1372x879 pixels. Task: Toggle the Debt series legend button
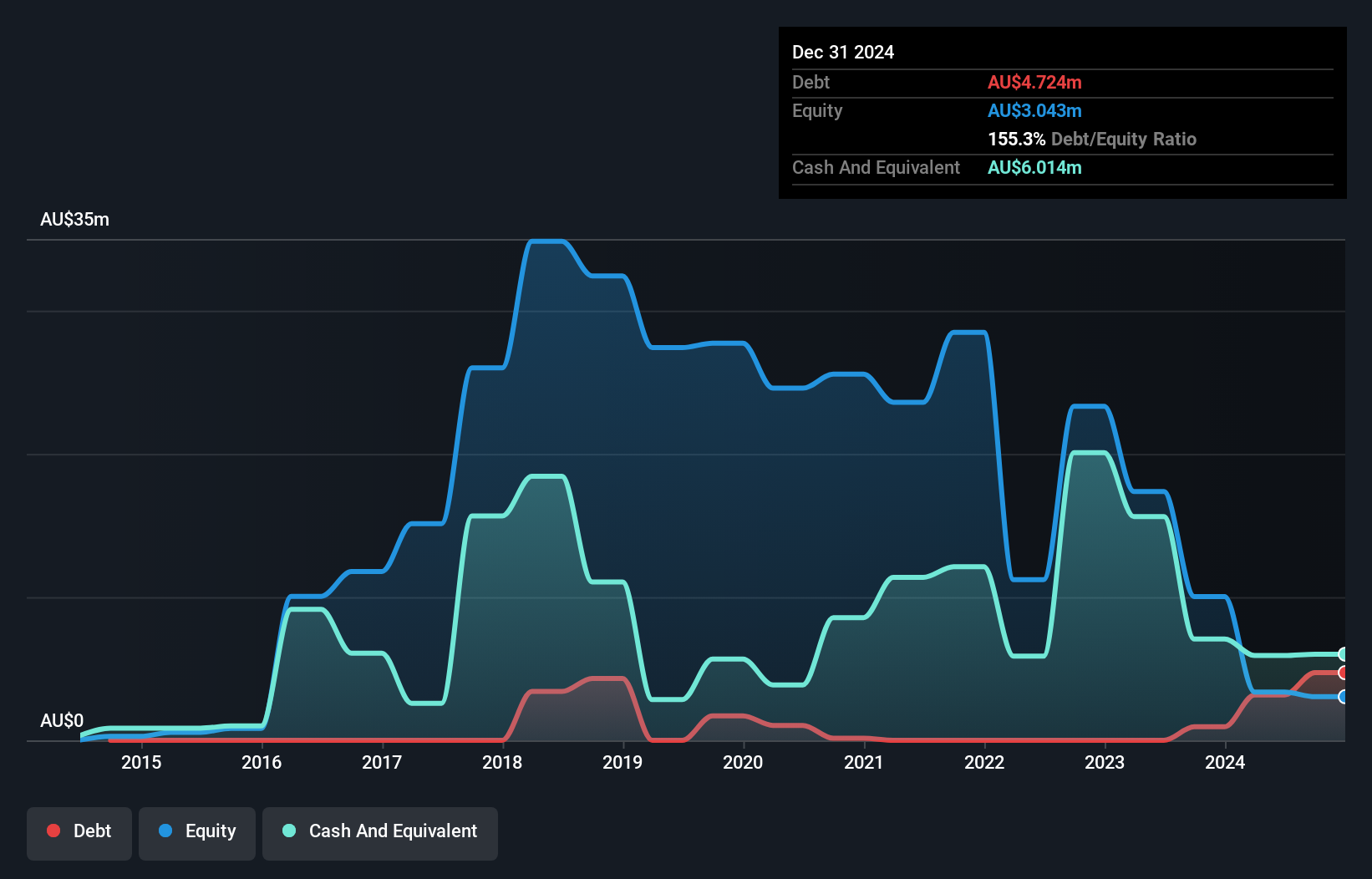pyautogui.click(x=79, y=833)
